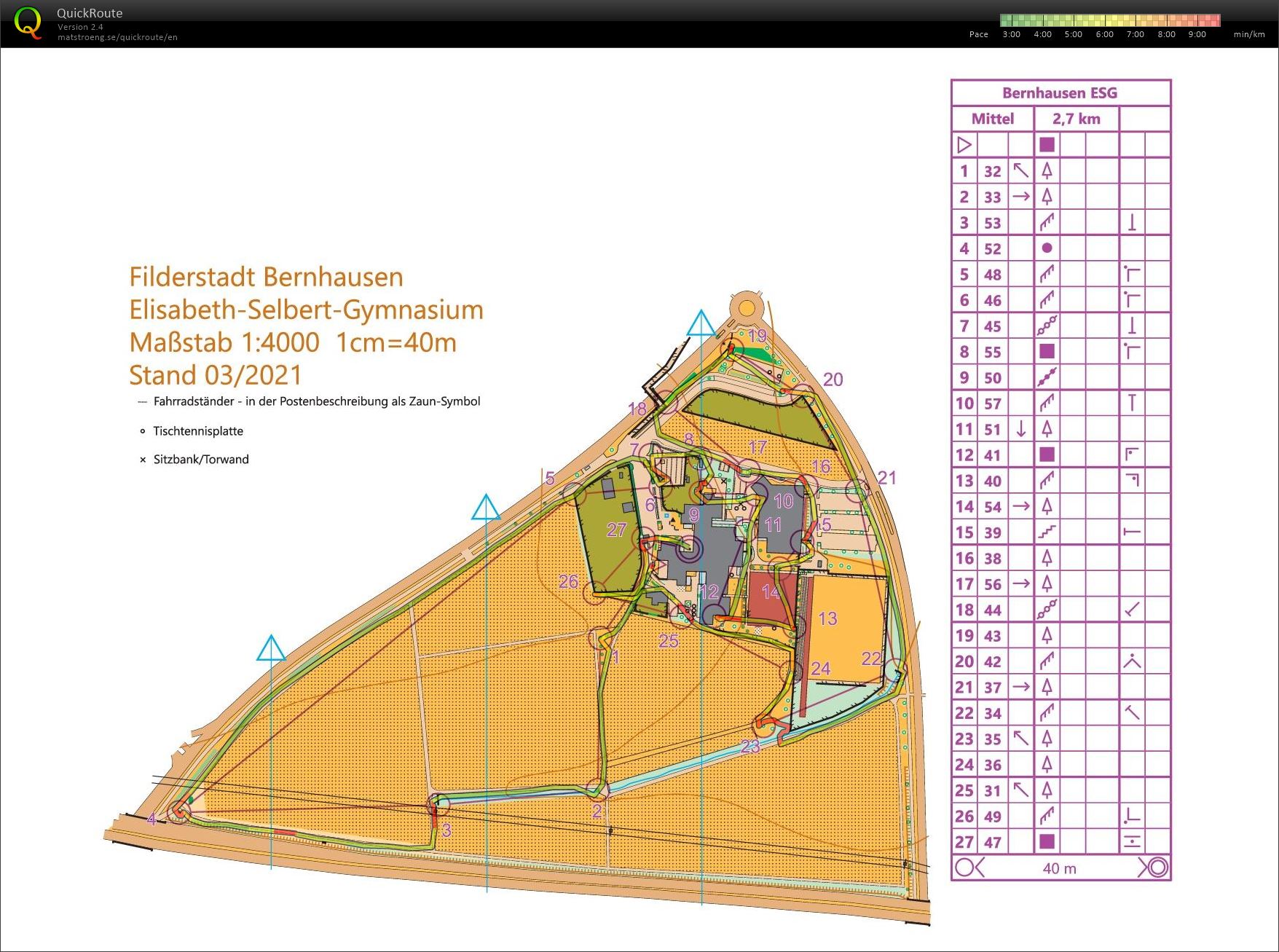
Task: Click the 40 m finish distance label
Action: [x=1059, y=868]
